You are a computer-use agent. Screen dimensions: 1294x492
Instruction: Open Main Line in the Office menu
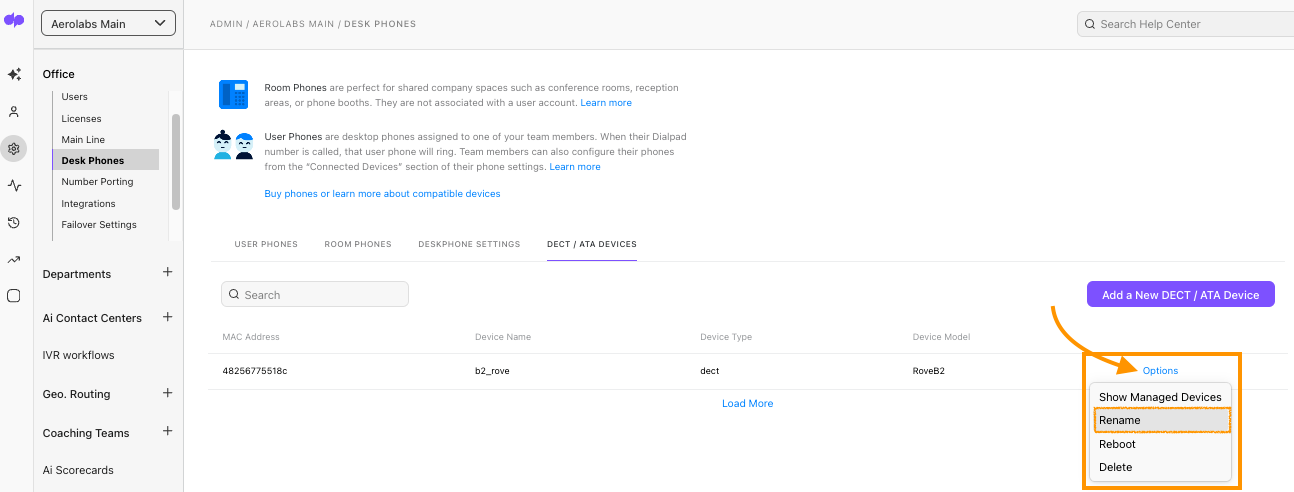[x=83, y=140]
